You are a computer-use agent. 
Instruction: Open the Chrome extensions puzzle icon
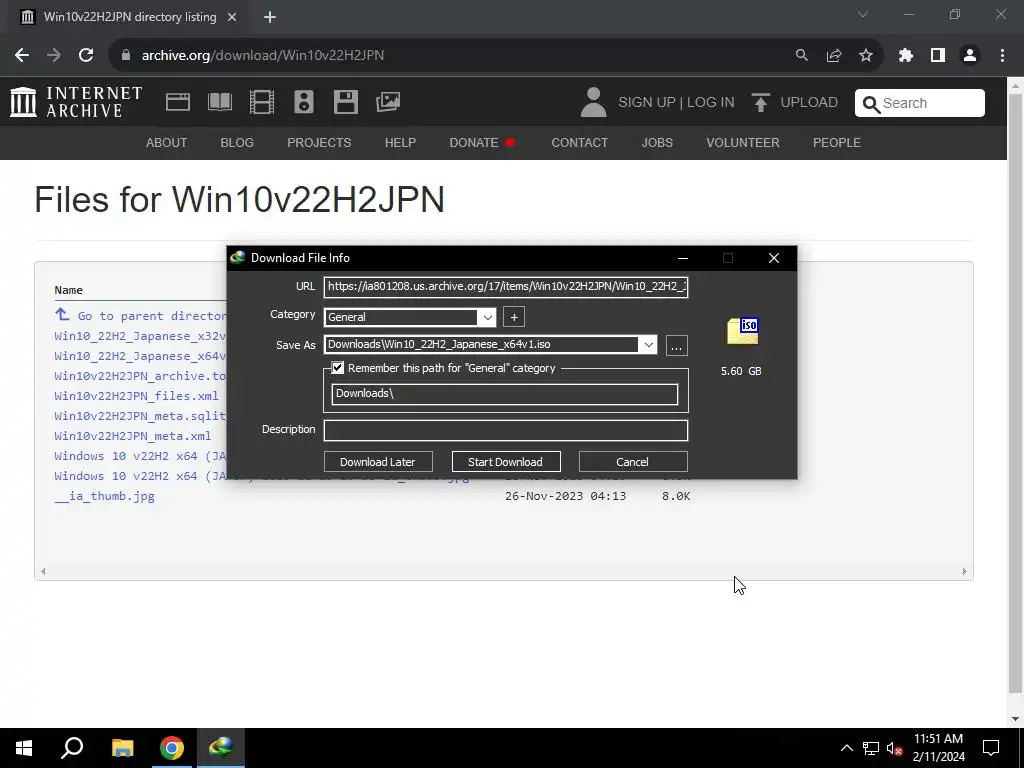[906, 56]
